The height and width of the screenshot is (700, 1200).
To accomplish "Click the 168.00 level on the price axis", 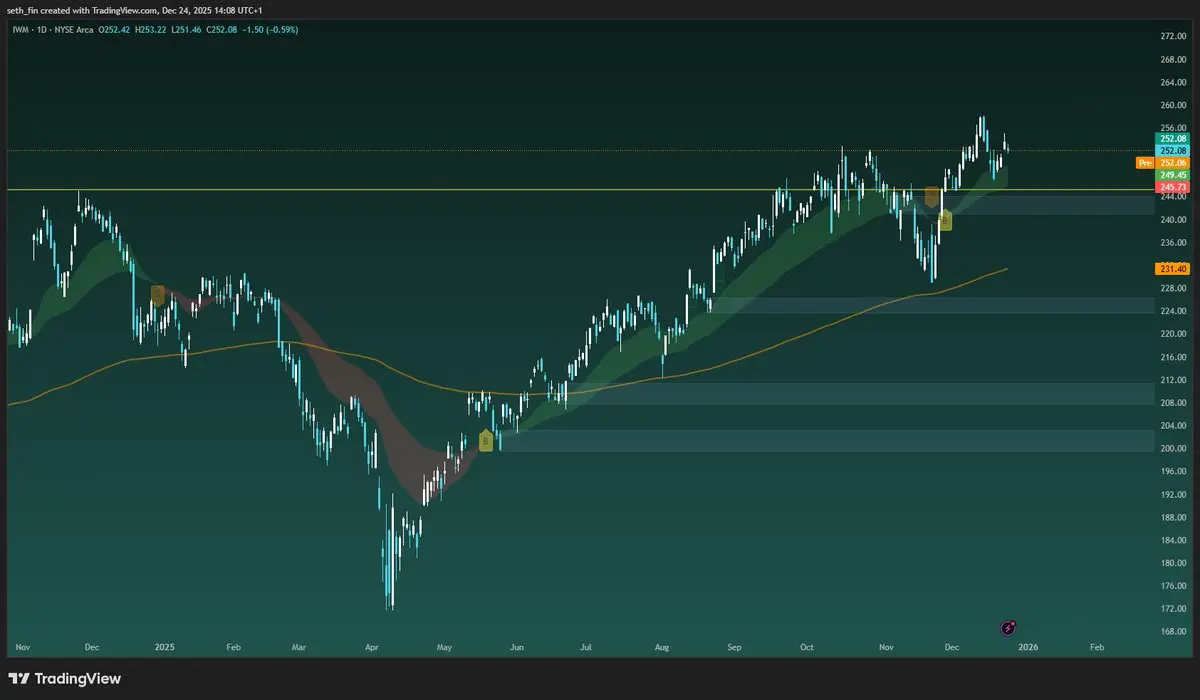I will 1171,631.
